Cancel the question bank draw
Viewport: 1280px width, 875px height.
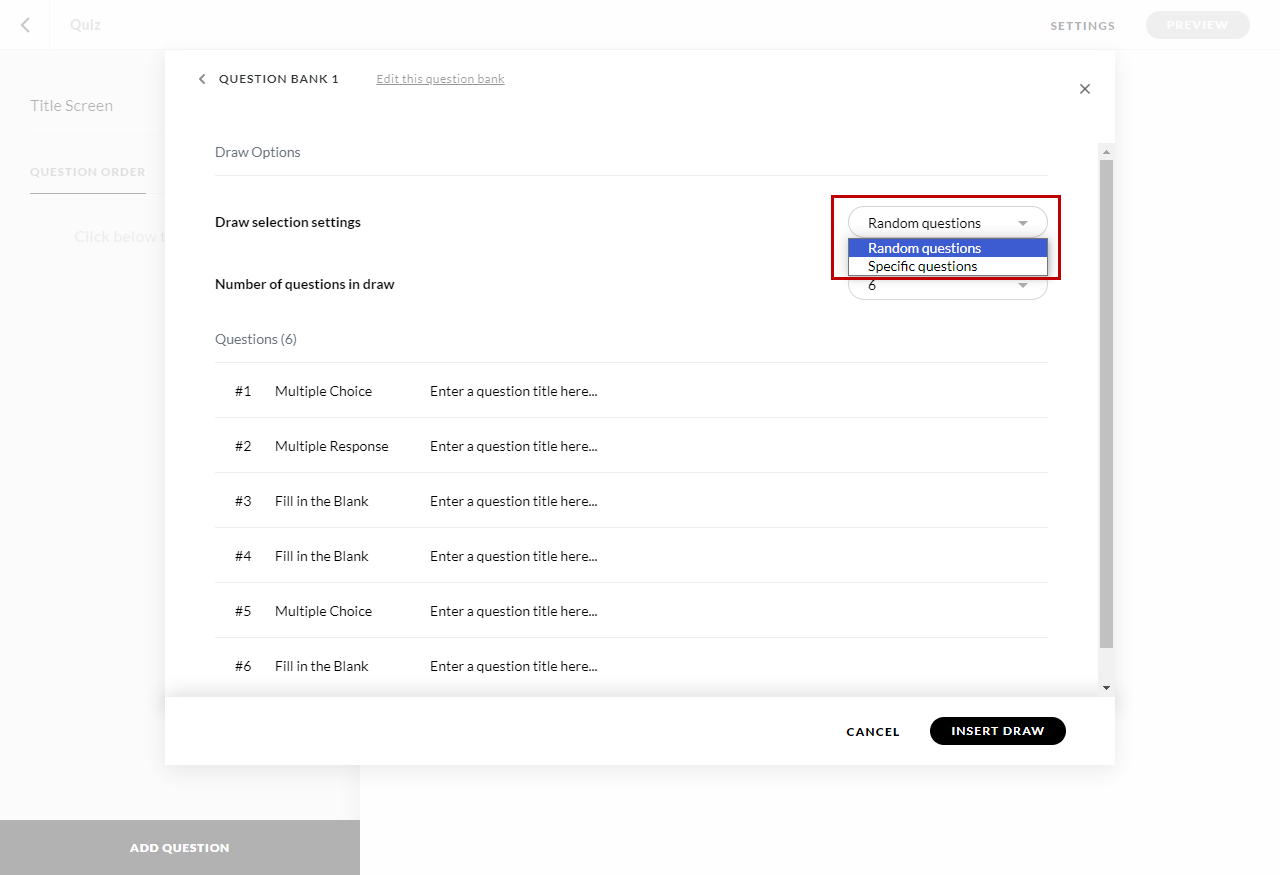coord(872,731)
